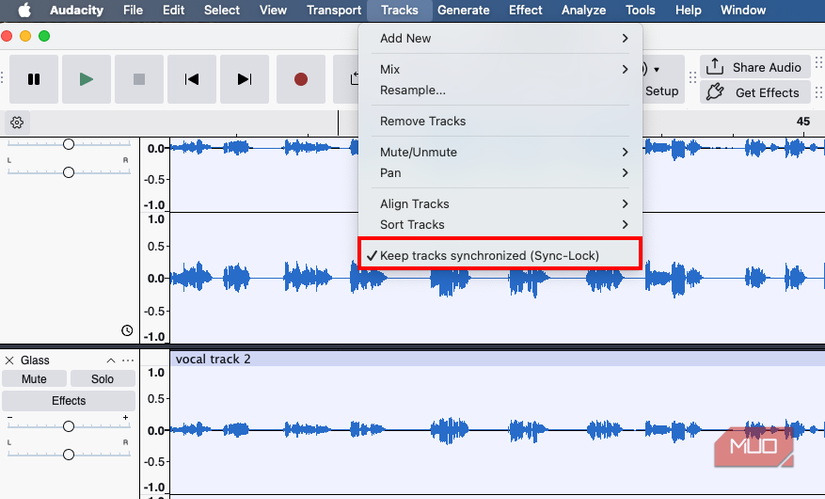The width and height of the screenshot is (825, 499).
Task: Open Glass track three-dot menu
Action: [128, 361]
